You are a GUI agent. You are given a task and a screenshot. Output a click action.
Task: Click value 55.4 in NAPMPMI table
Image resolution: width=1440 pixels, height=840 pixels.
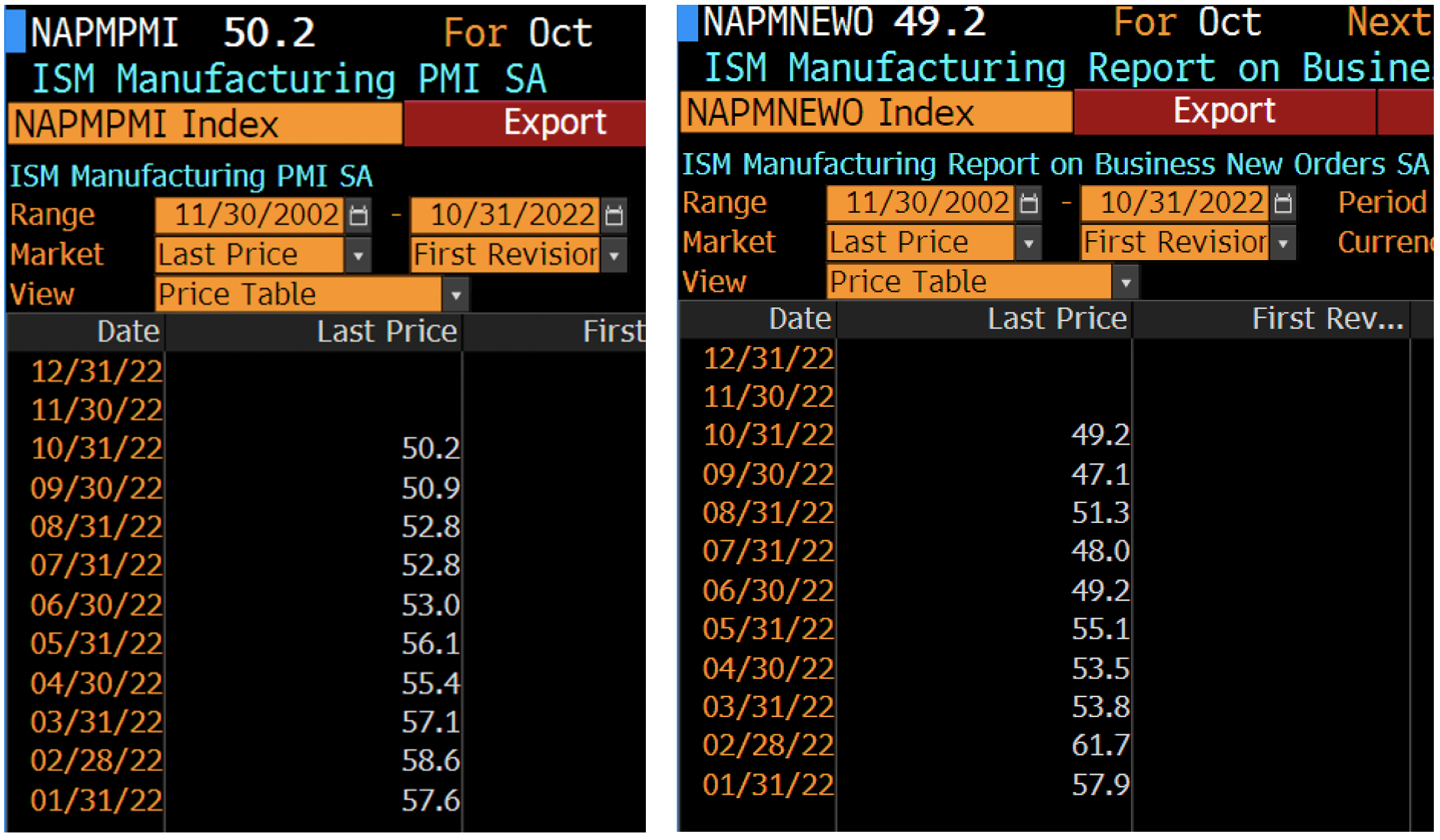[430, 684]
